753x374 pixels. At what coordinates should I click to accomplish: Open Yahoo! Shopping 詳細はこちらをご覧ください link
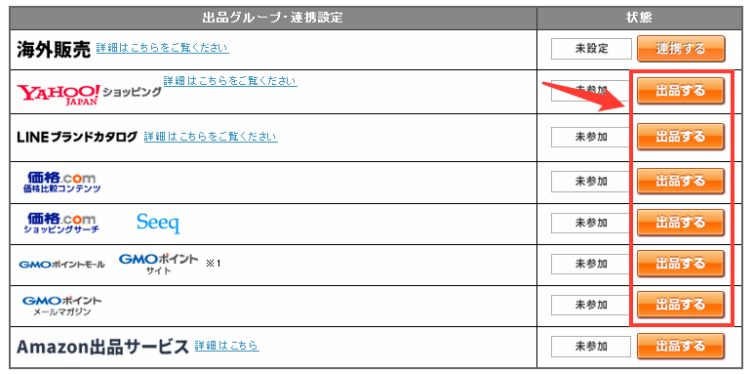[x=230, y=81]
